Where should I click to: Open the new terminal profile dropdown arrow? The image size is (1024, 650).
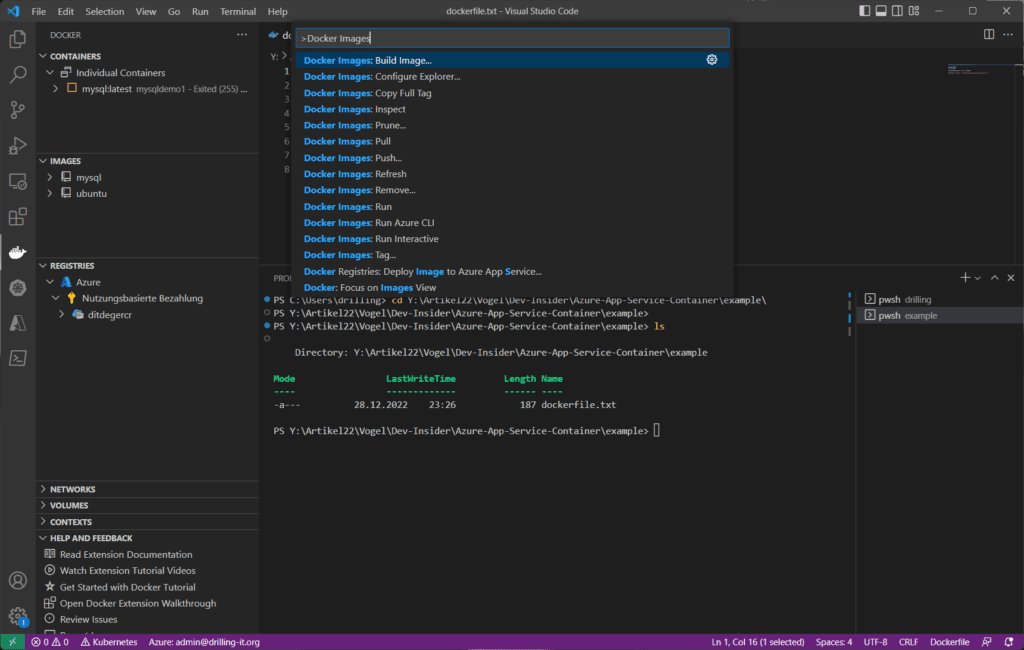tap(978, 278)
